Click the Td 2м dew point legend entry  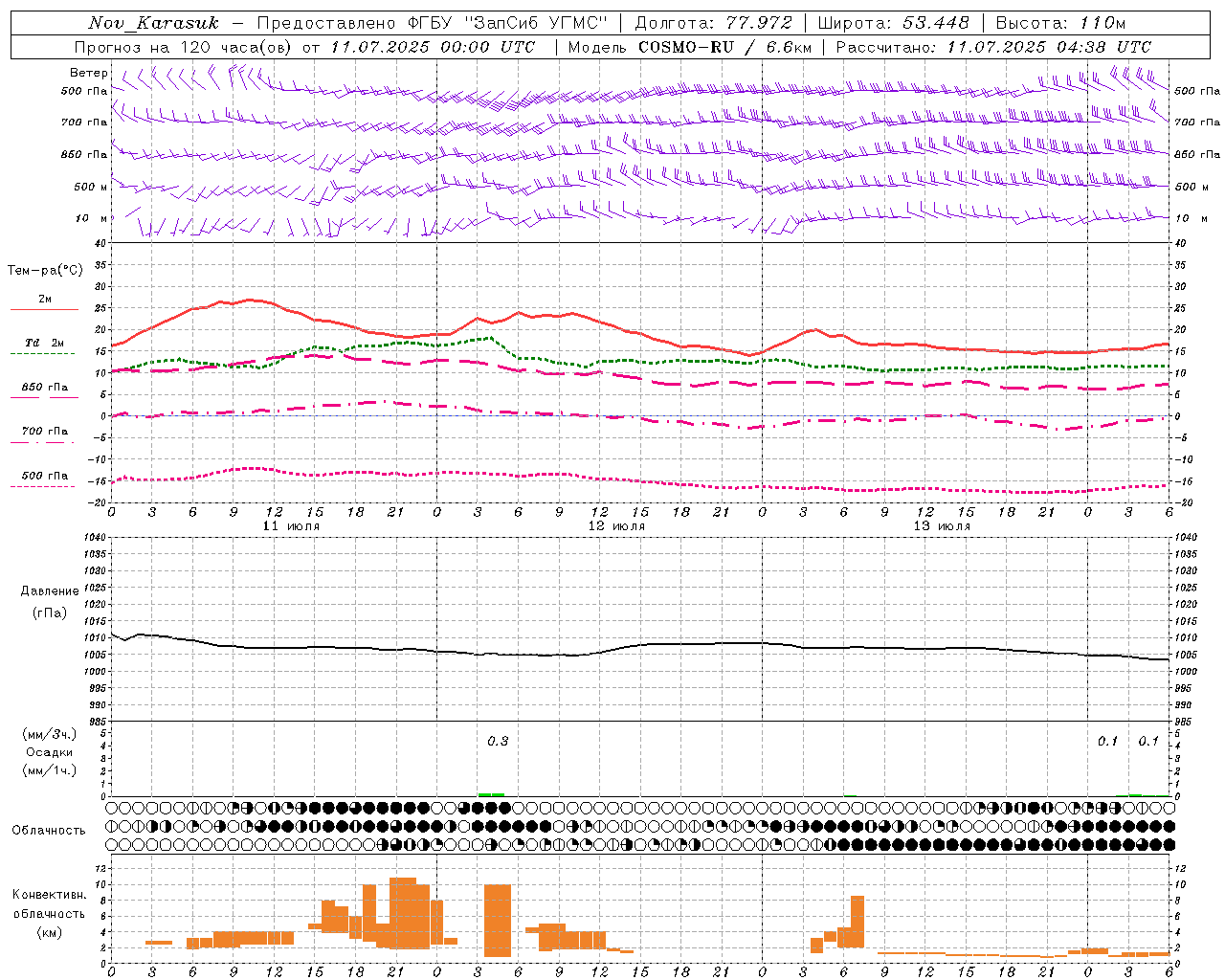click(45, 343)
